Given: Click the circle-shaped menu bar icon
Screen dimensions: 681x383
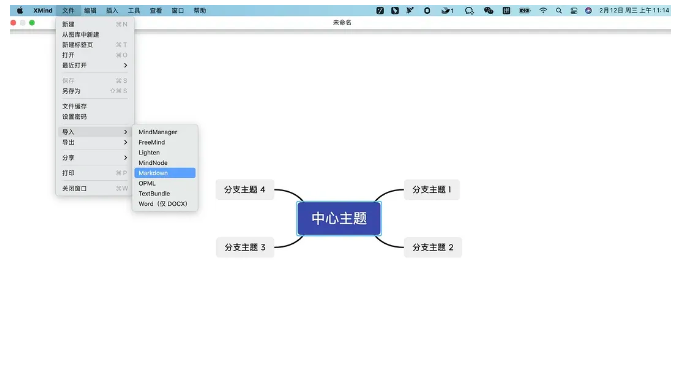Looking at the screenshot, I should coord(427,10).
